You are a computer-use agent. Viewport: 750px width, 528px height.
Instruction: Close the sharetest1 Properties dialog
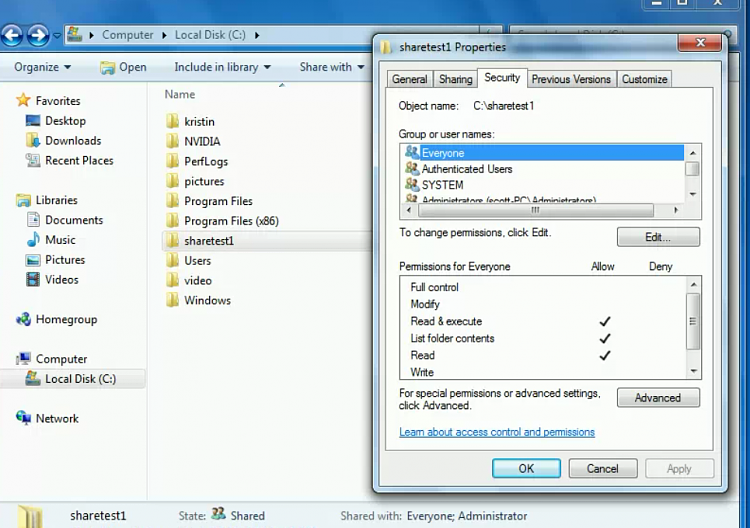pyautogui.click(x=700, y=43)
